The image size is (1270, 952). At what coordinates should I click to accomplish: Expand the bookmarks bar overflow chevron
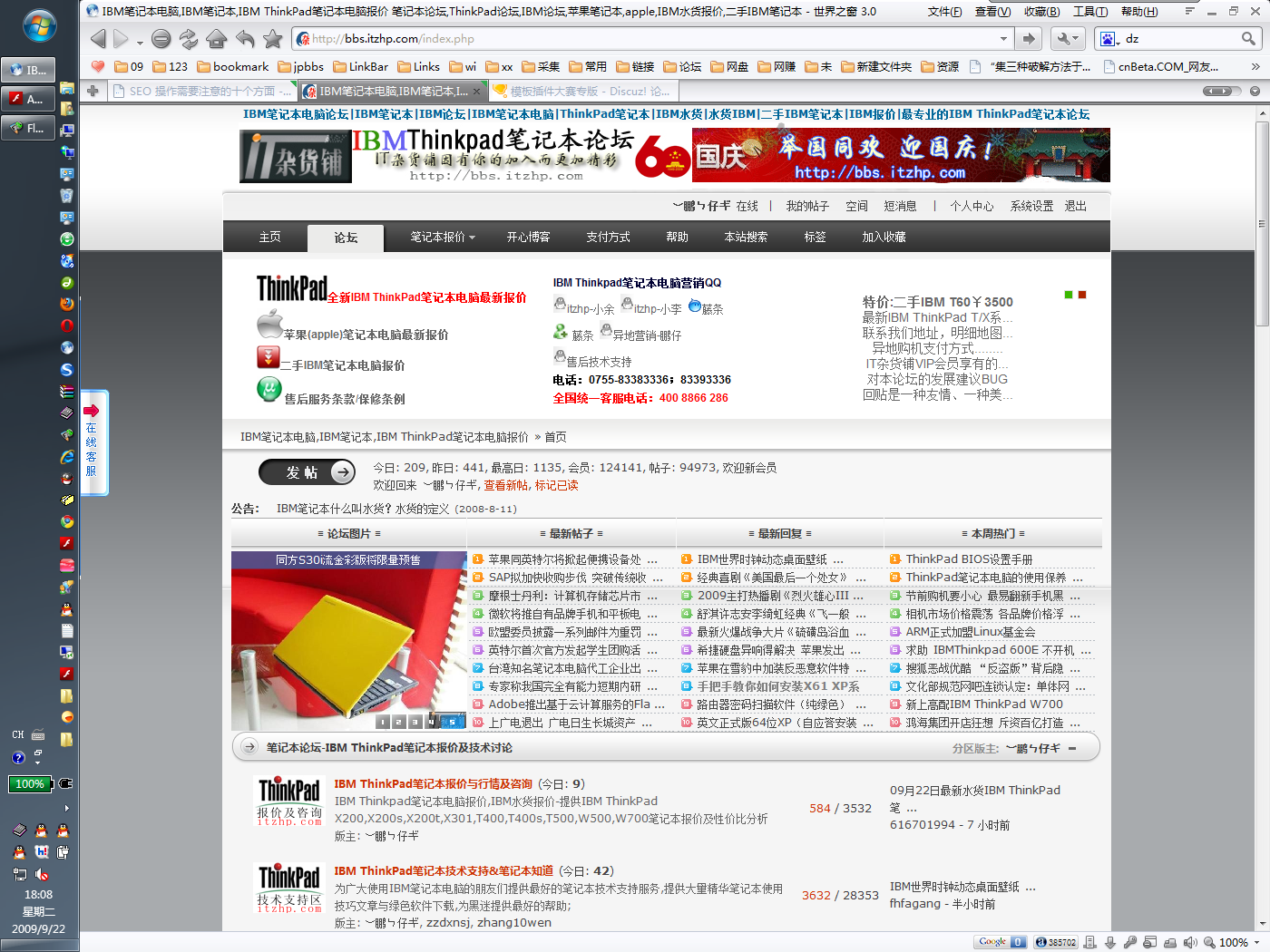1255,66
